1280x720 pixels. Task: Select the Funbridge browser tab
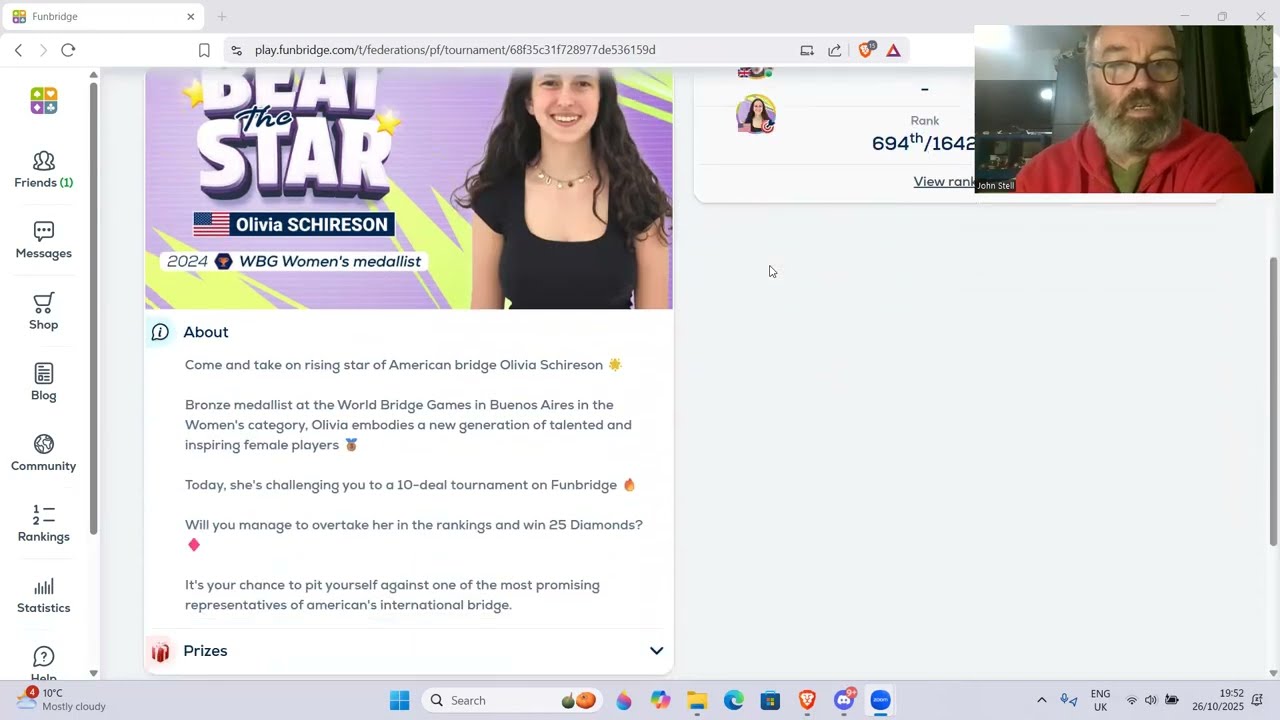click(104, 17)
